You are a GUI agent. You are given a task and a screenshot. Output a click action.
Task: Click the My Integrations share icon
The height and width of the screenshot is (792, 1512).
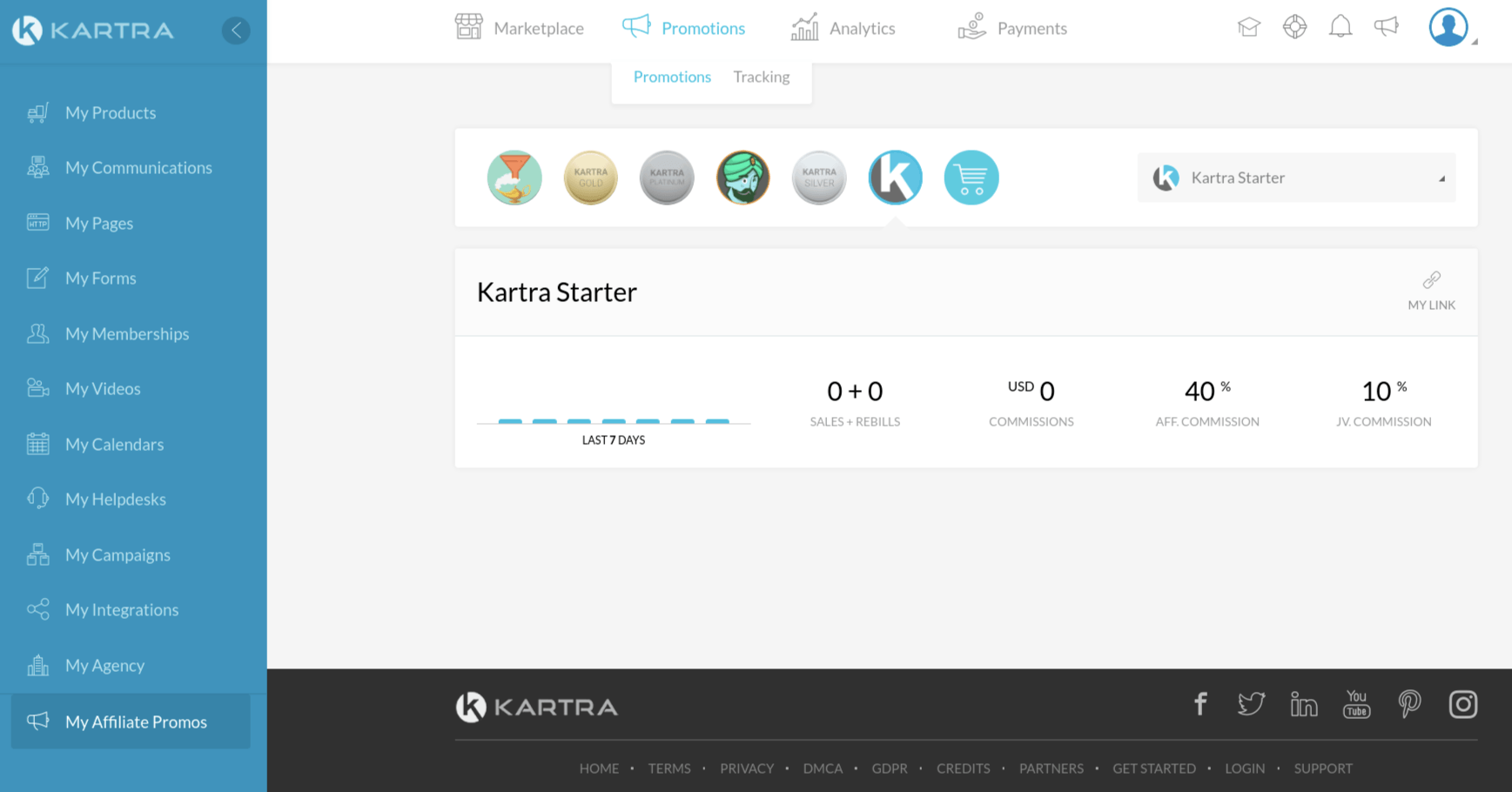click(x=37, y=609)
